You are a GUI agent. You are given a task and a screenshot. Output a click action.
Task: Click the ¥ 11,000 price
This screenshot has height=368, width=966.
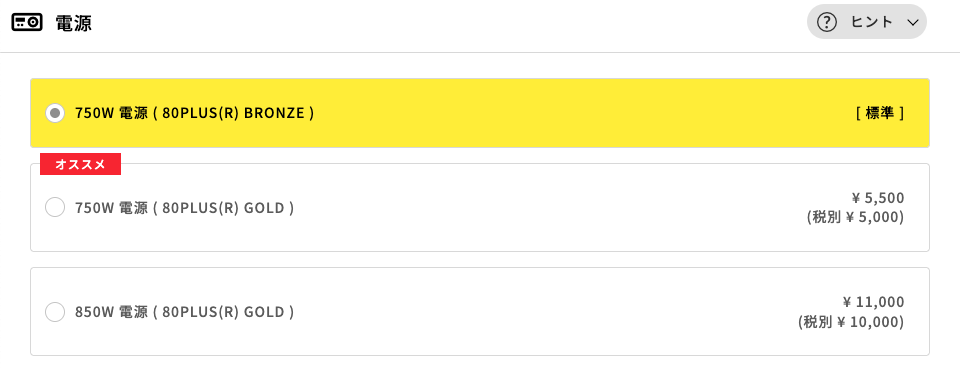[x=873, y=302]
